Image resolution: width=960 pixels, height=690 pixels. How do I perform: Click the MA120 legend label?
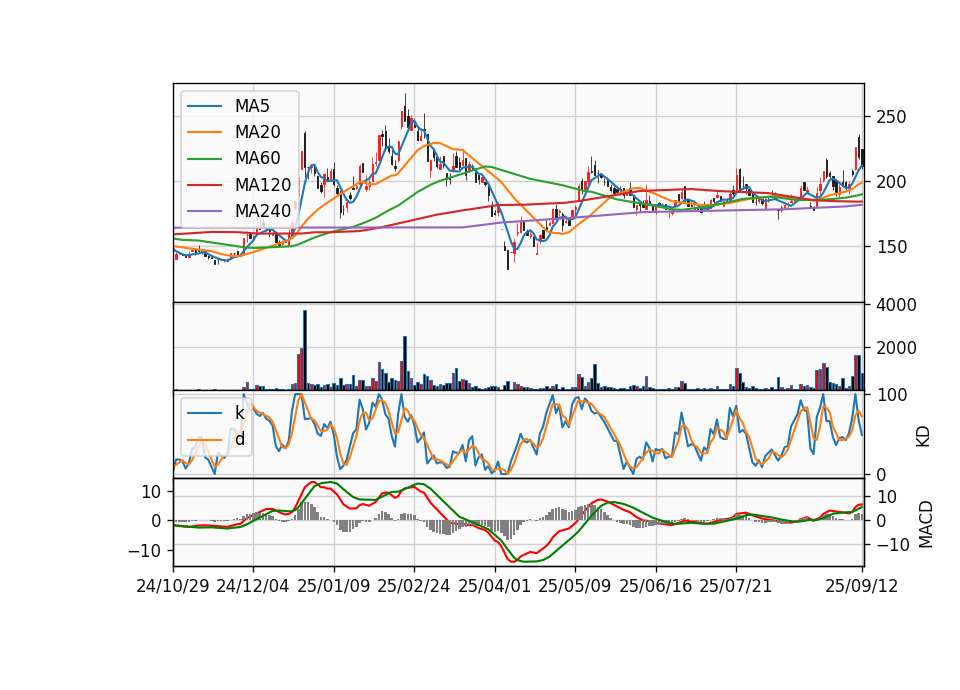click(x=263, y=185)
